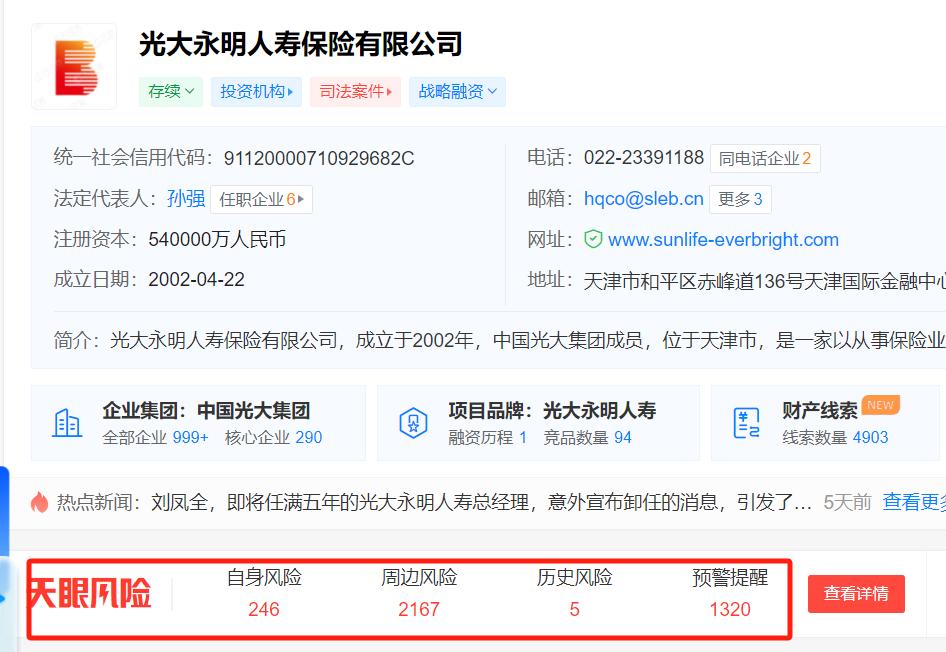Click 查看更多 news link
This screenshot has width=946, height=652.
(x=913, y=502)
